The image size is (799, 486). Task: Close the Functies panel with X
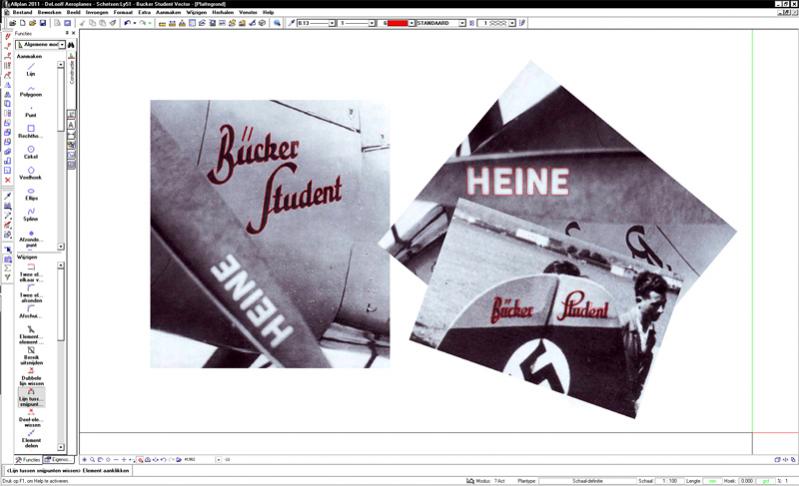pyautogui.click(x=73, y=33)
